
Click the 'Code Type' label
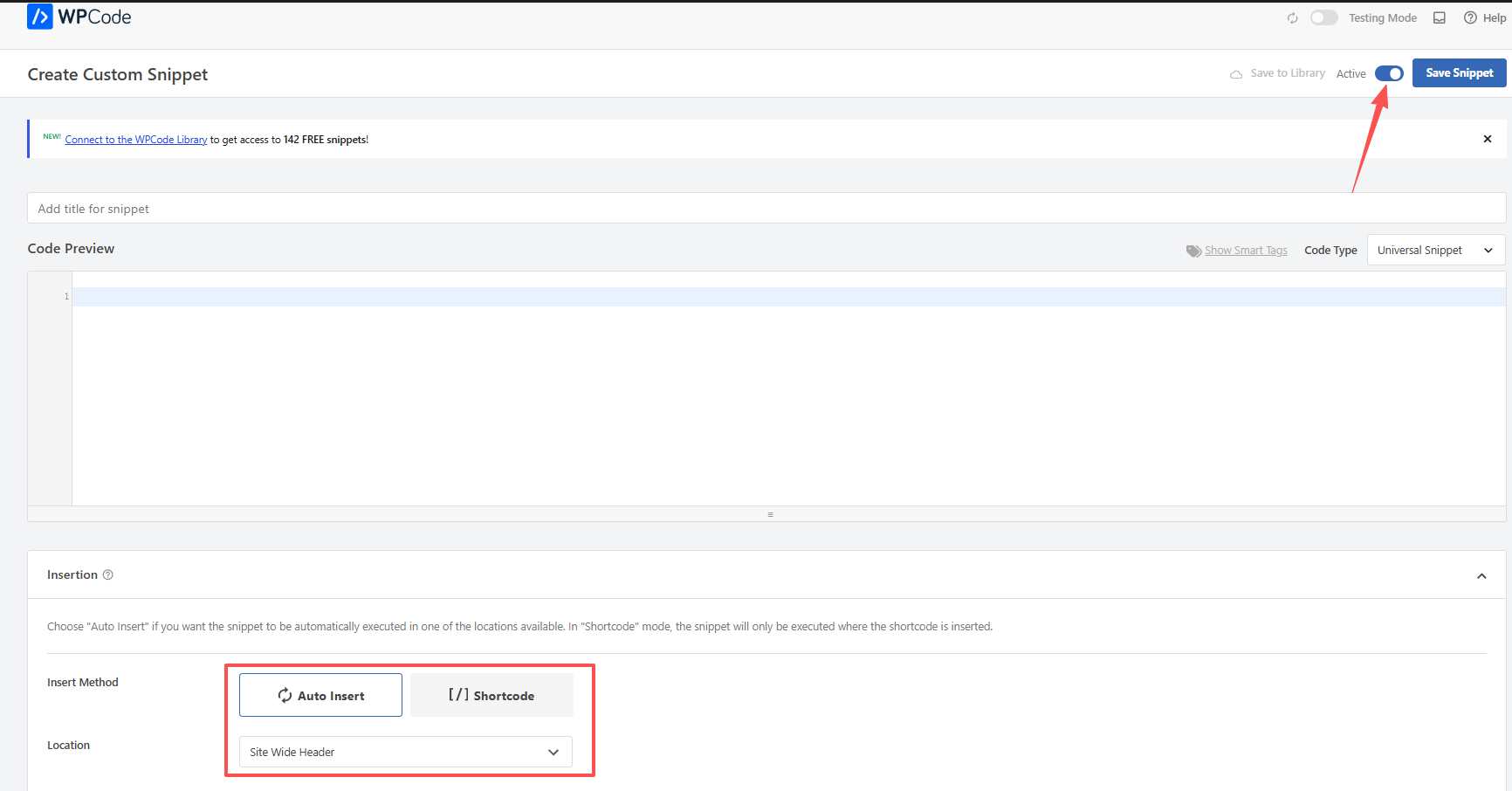1330,251
